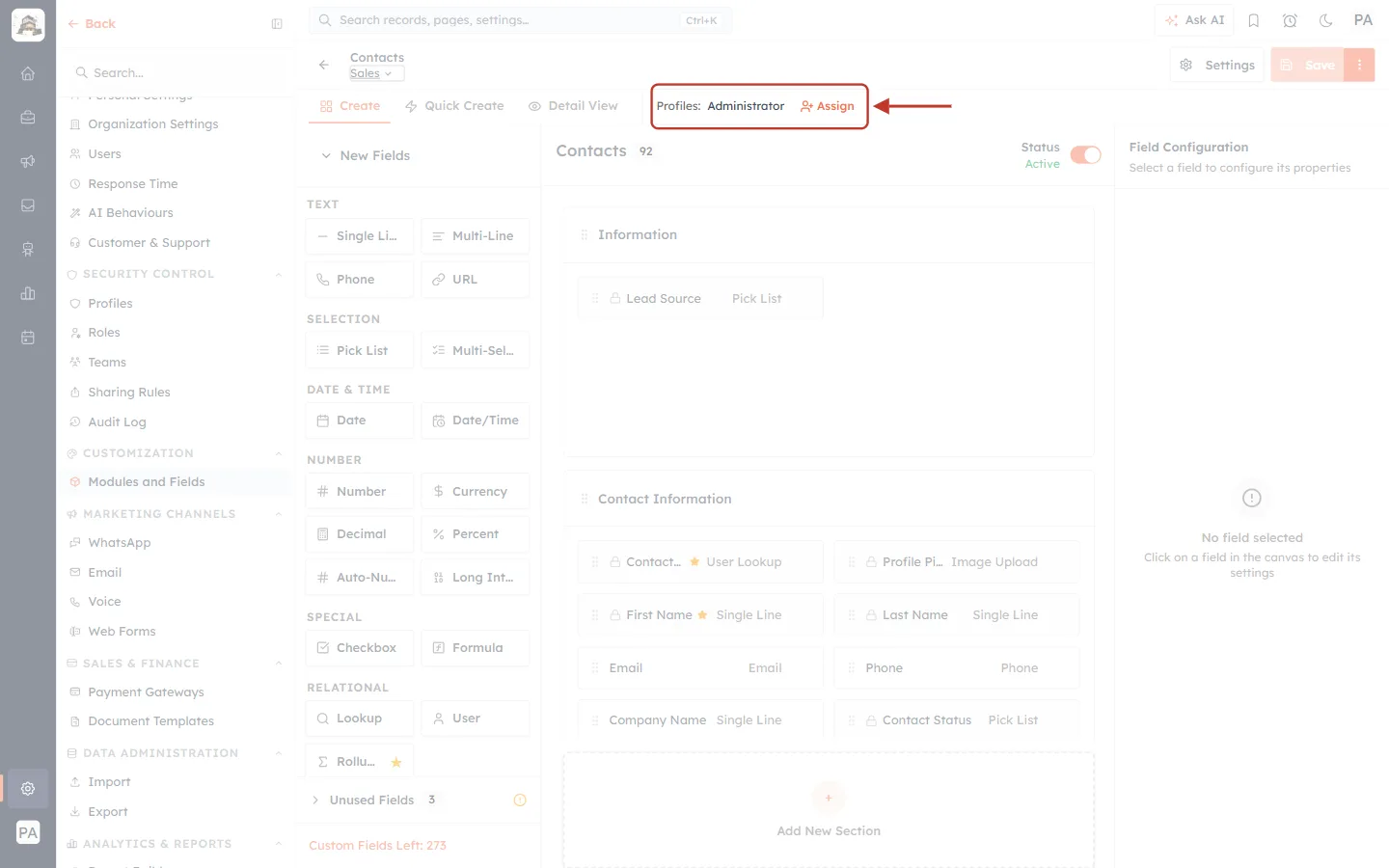
Task: Collapse the Marketing Channels section
Action: click(278, 514)
